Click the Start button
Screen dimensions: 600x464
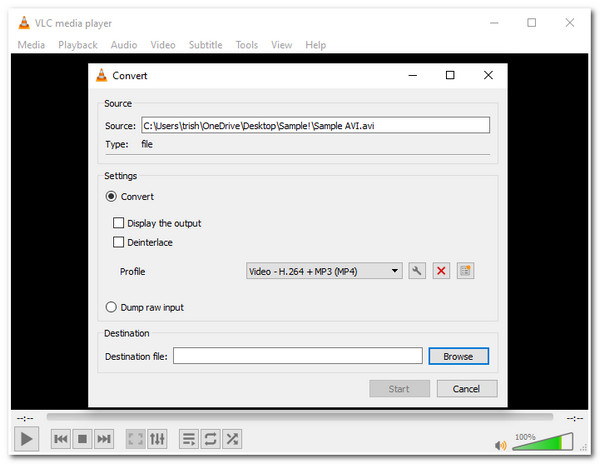[399, 389]
